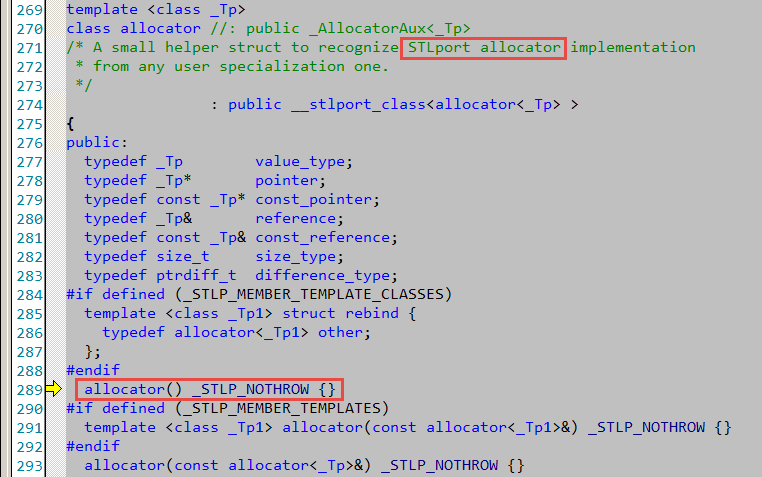
Task: Click line number 271 in the gutter
Action: tap(30, 48)
